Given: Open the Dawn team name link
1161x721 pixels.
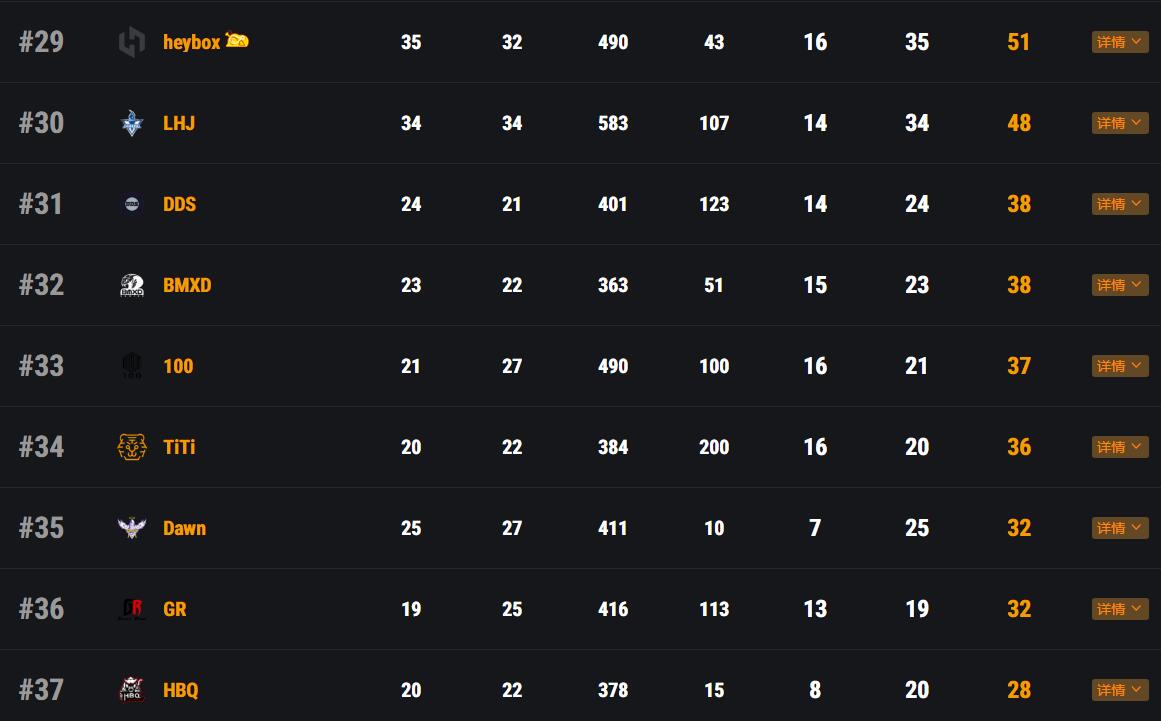Looking at the screenshot, I should (x=184, y=528).
